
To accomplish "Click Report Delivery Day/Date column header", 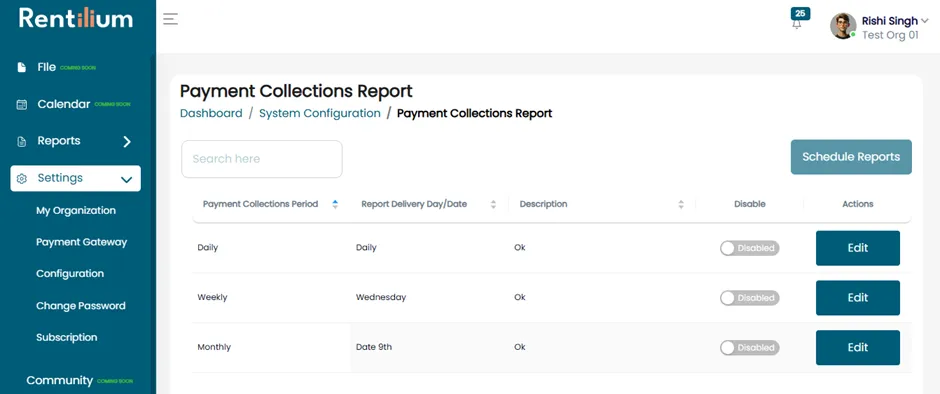I will (x=414, y=204).
